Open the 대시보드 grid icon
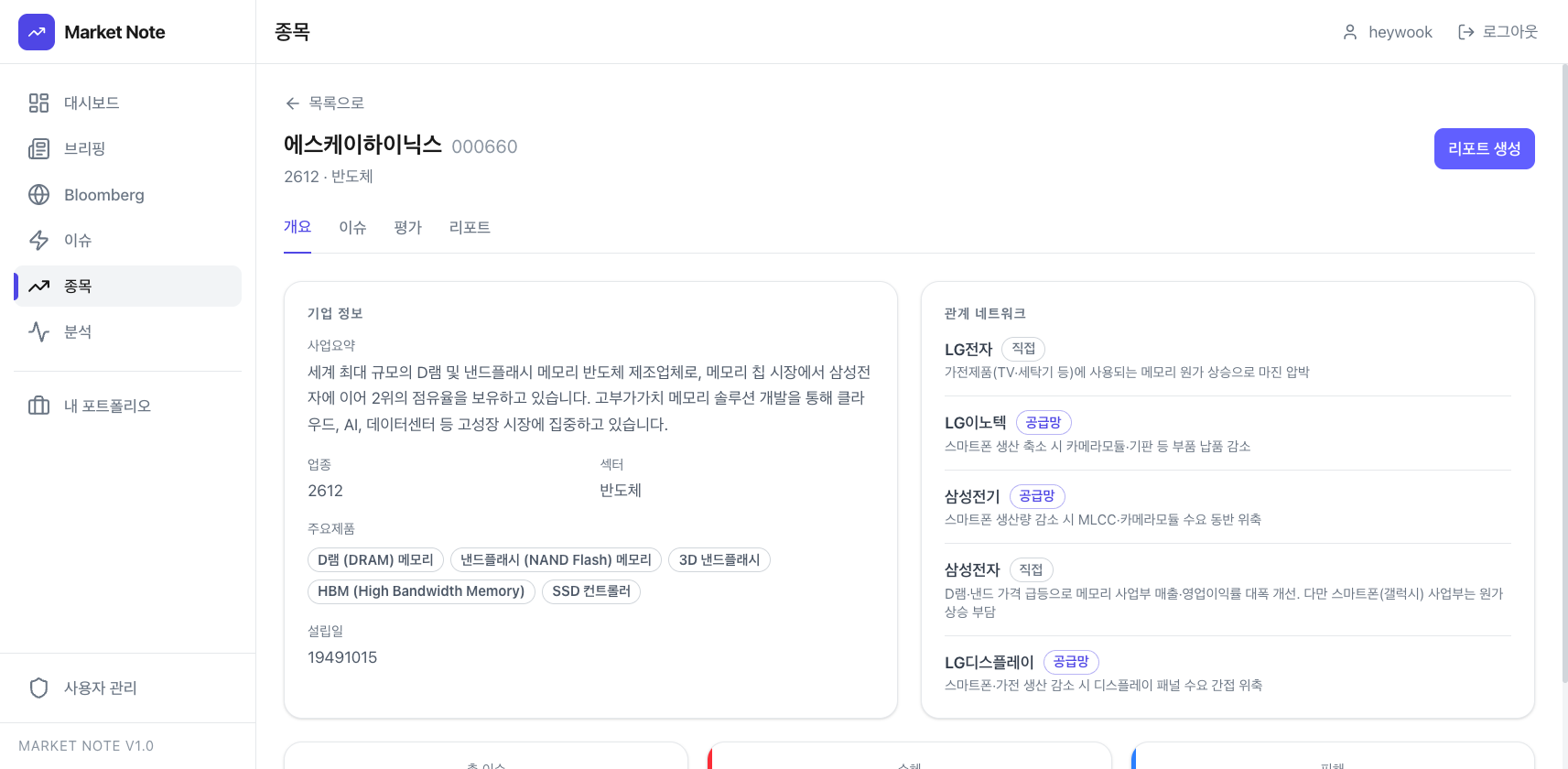The image size is (1568, 769). (x=38, y=103)
